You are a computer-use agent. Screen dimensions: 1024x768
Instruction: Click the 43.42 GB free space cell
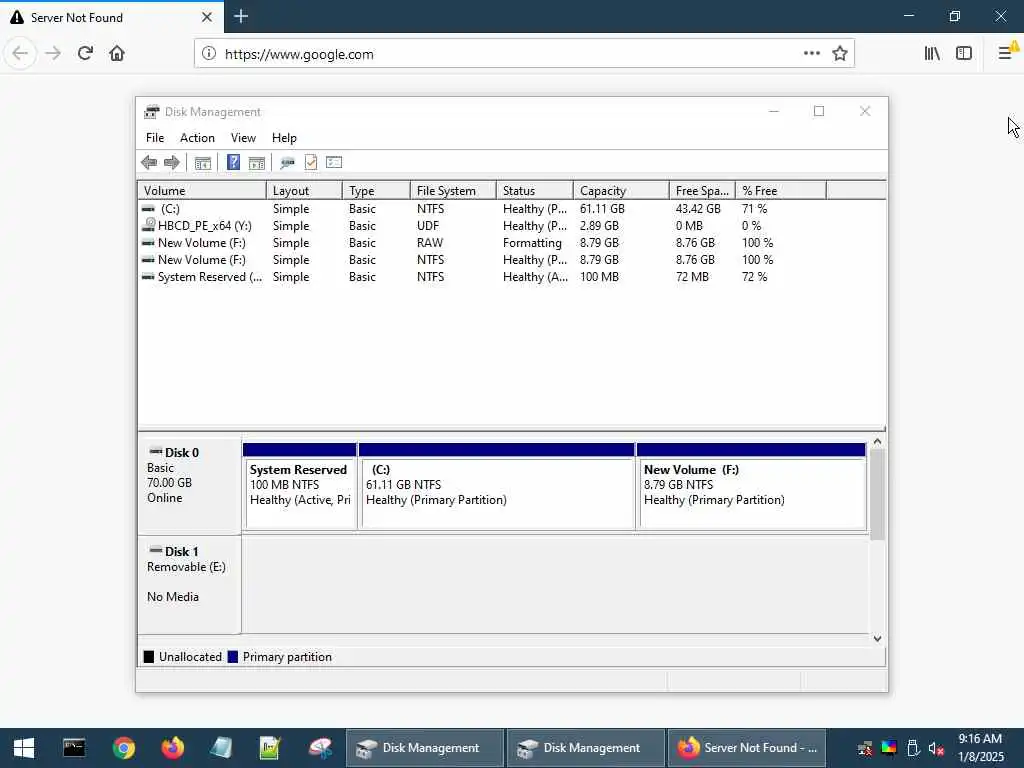(x=698, y=209)
